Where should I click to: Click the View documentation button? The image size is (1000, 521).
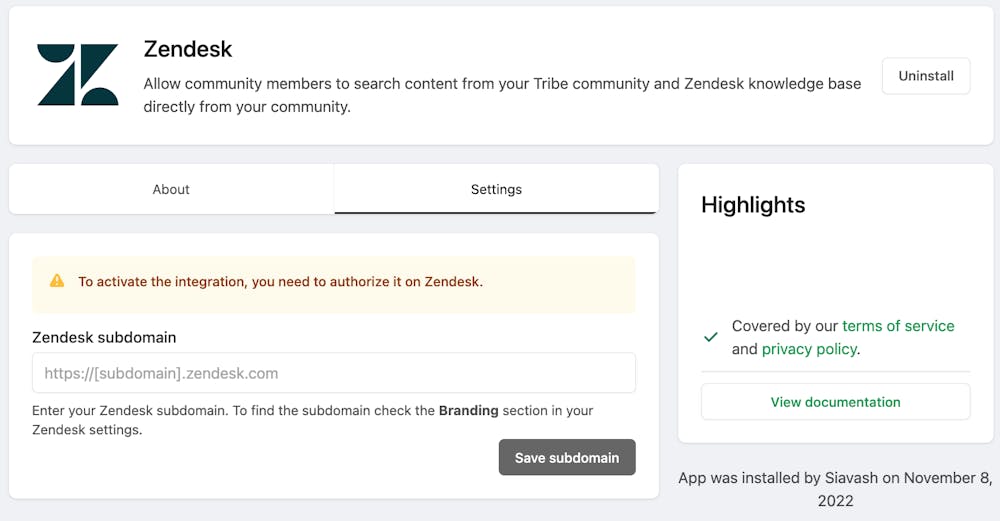835,402
